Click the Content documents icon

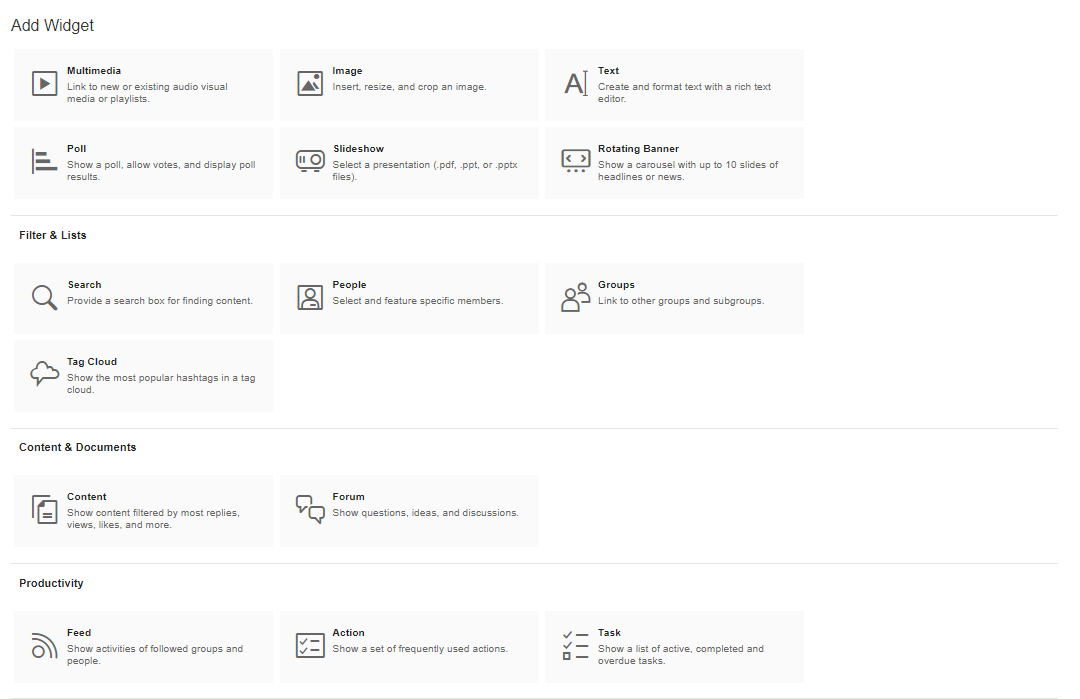pos(44,510)
